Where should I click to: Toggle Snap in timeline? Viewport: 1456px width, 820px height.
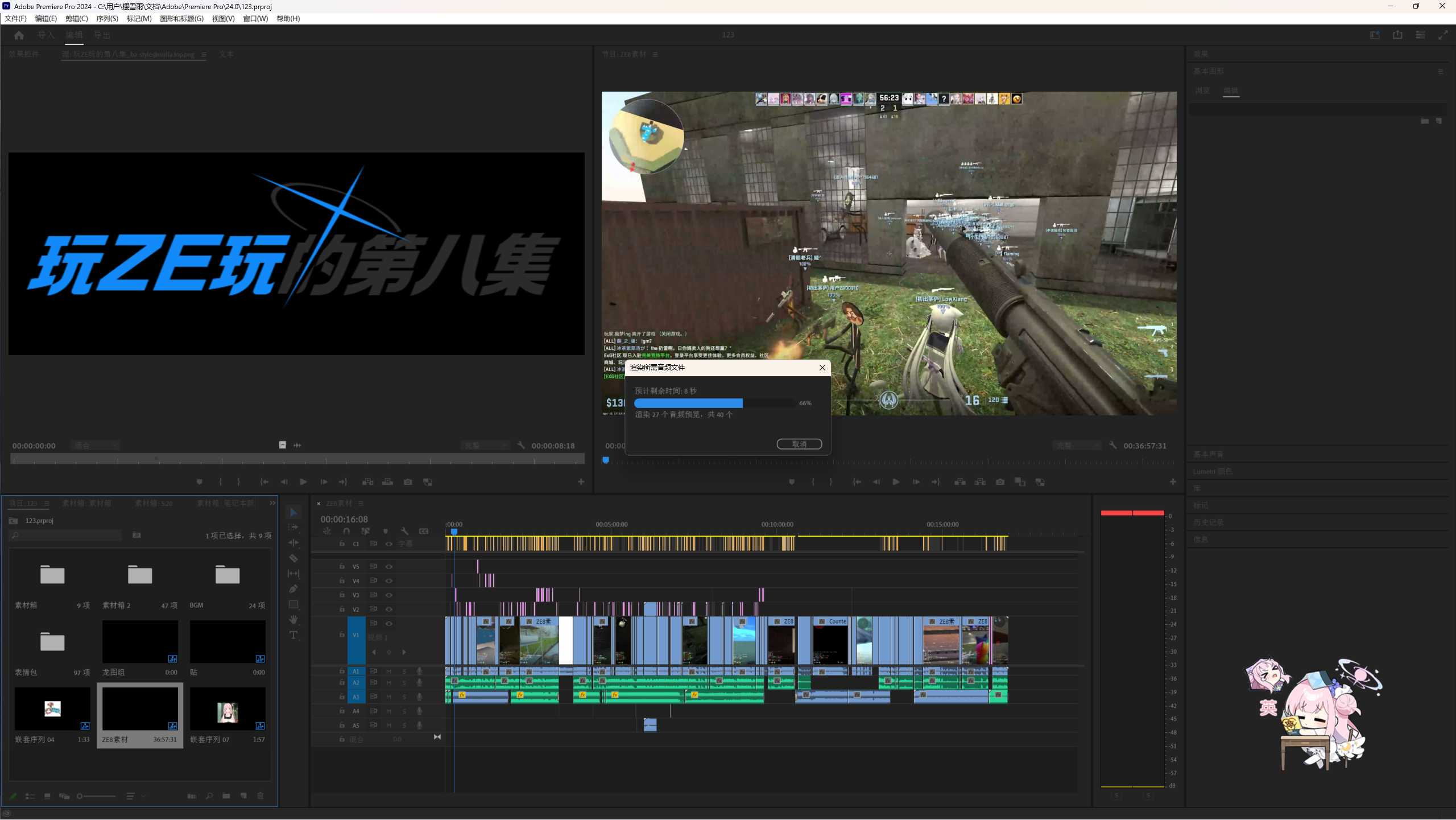point(346,531)
